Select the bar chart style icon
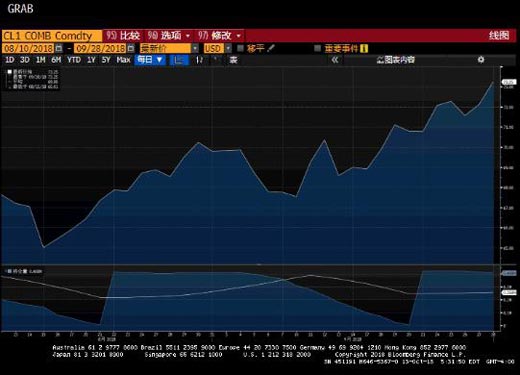 [x=199, y=60]
